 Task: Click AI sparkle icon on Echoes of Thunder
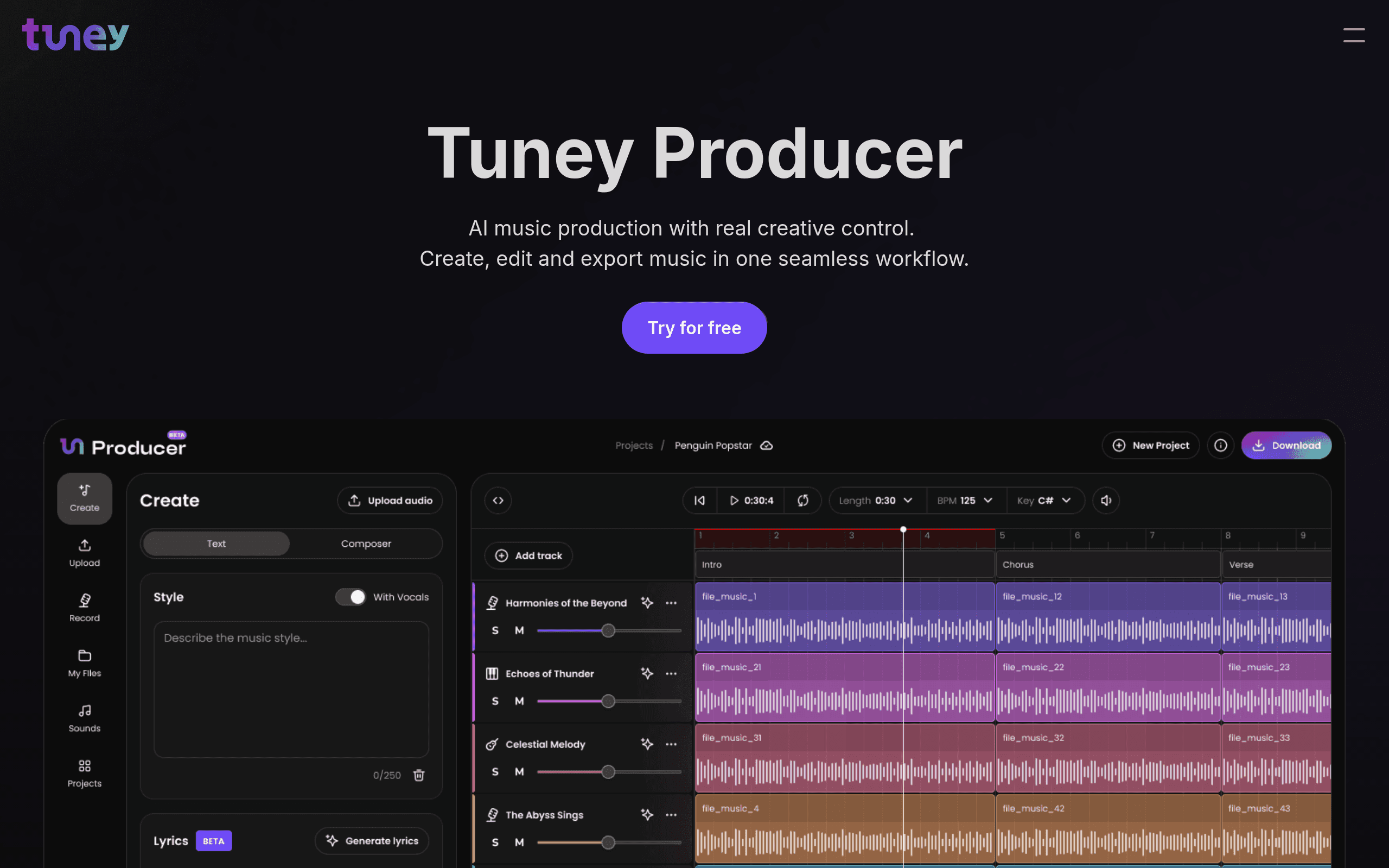pos(647,673)
